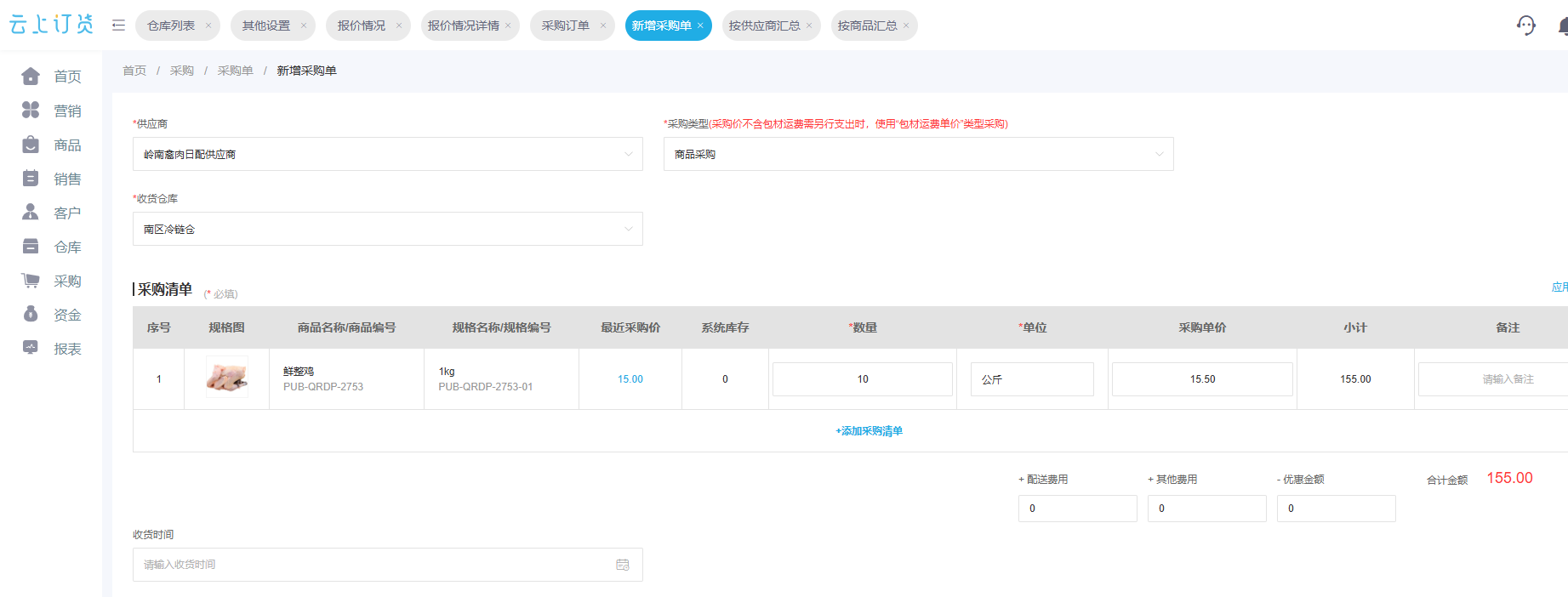This screenshot has width=1568, height=597.
Task: Click the 云上订货 logo
Action: [x=51, y=25]
